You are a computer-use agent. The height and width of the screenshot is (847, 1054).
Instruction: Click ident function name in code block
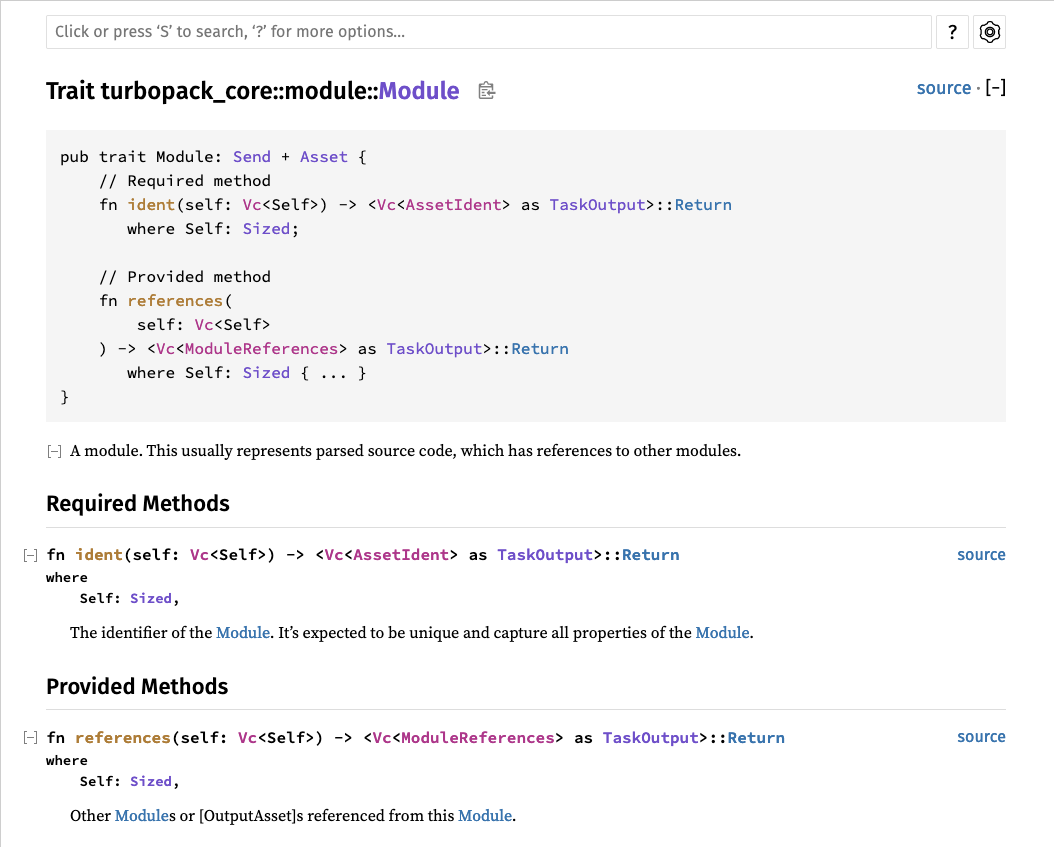tap(151, 205)
